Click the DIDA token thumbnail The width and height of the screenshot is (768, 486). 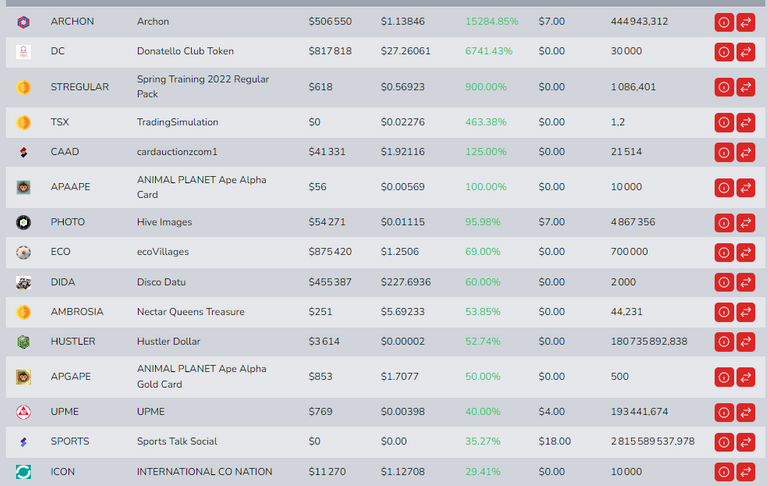[24, 283]
